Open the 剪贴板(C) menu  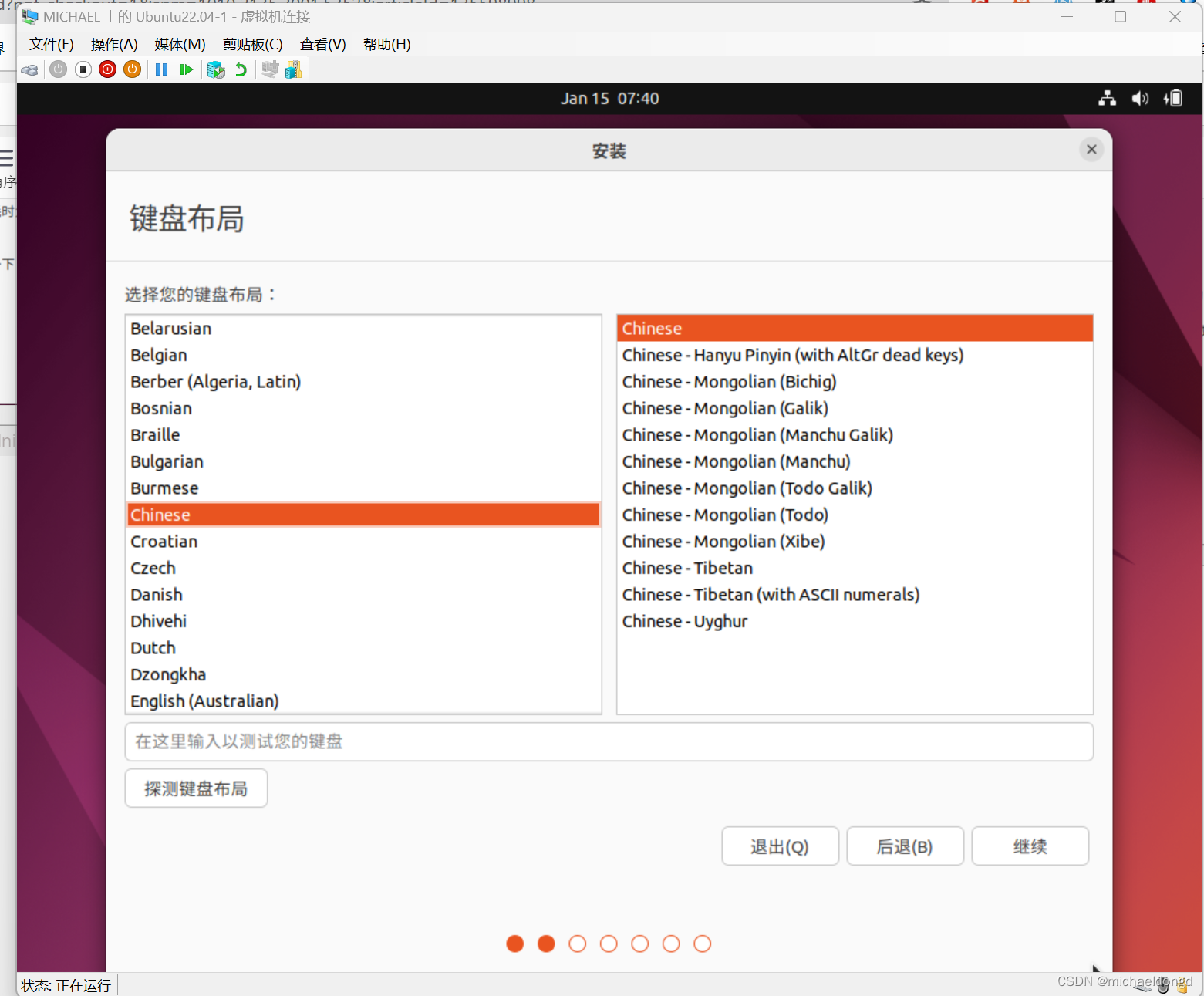253,45
